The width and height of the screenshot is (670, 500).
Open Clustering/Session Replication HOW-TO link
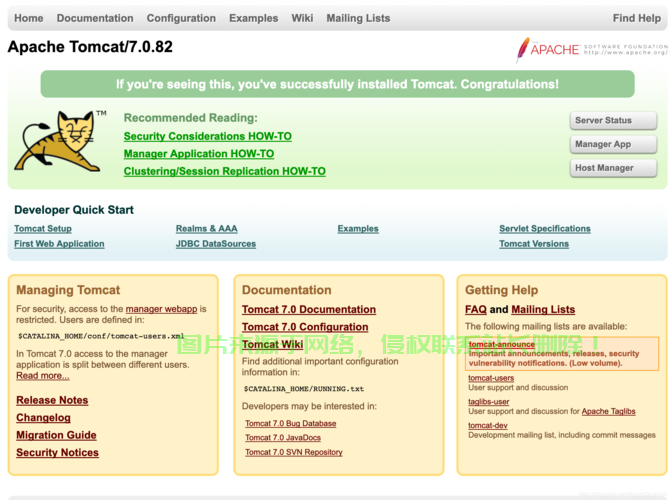coord(224,171)
